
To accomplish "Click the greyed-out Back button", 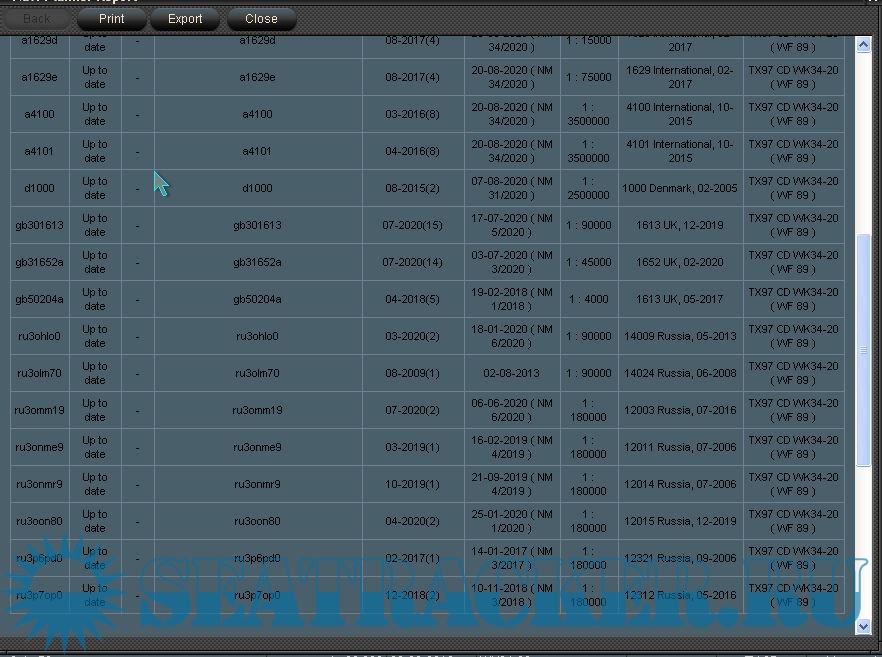I will (x=37, y=19).
